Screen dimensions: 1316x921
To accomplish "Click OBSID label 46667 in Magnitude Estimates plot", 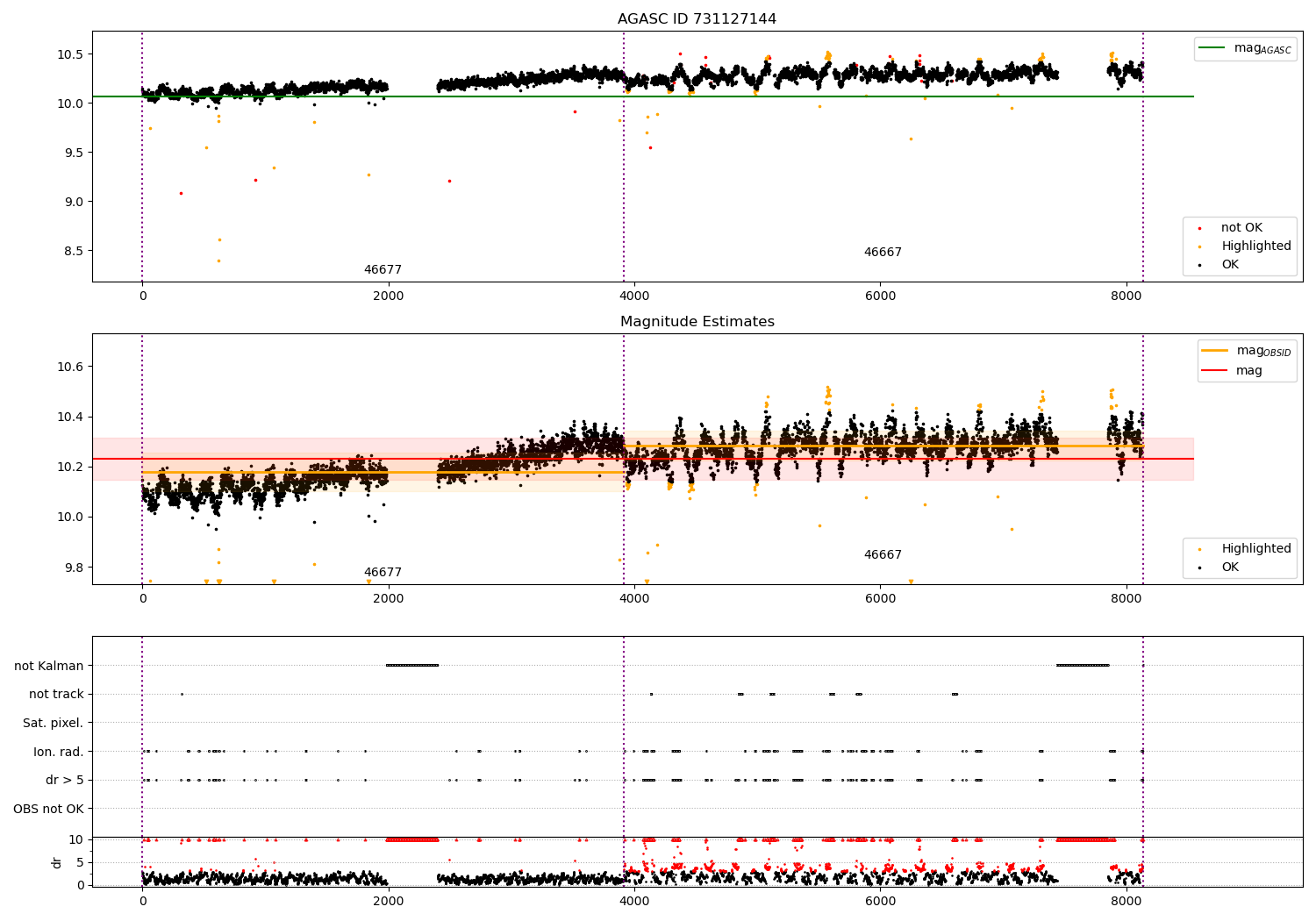I will 883,555.
